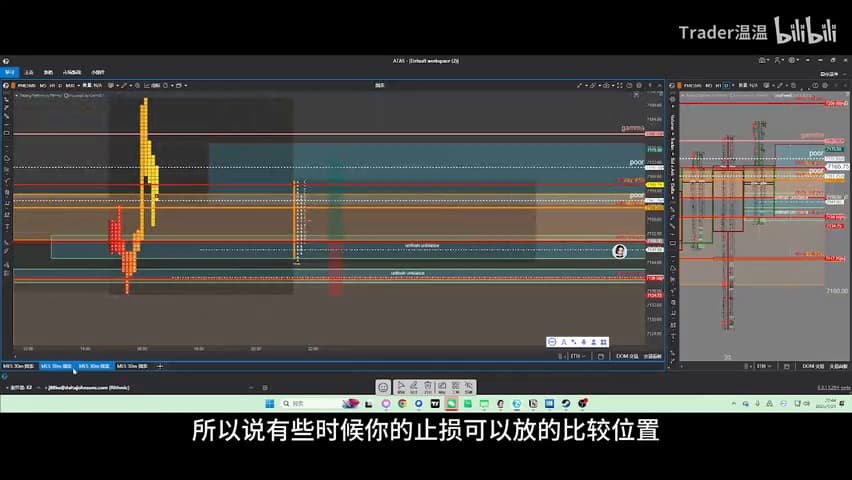Add a new chart tab with the plus button

(160, 366)
